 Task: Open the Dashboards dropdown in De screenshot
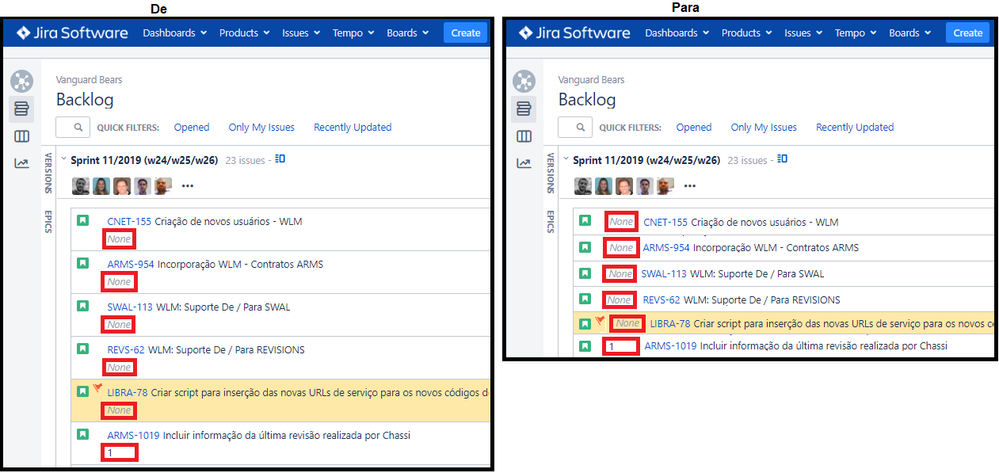tap(175, 33)
